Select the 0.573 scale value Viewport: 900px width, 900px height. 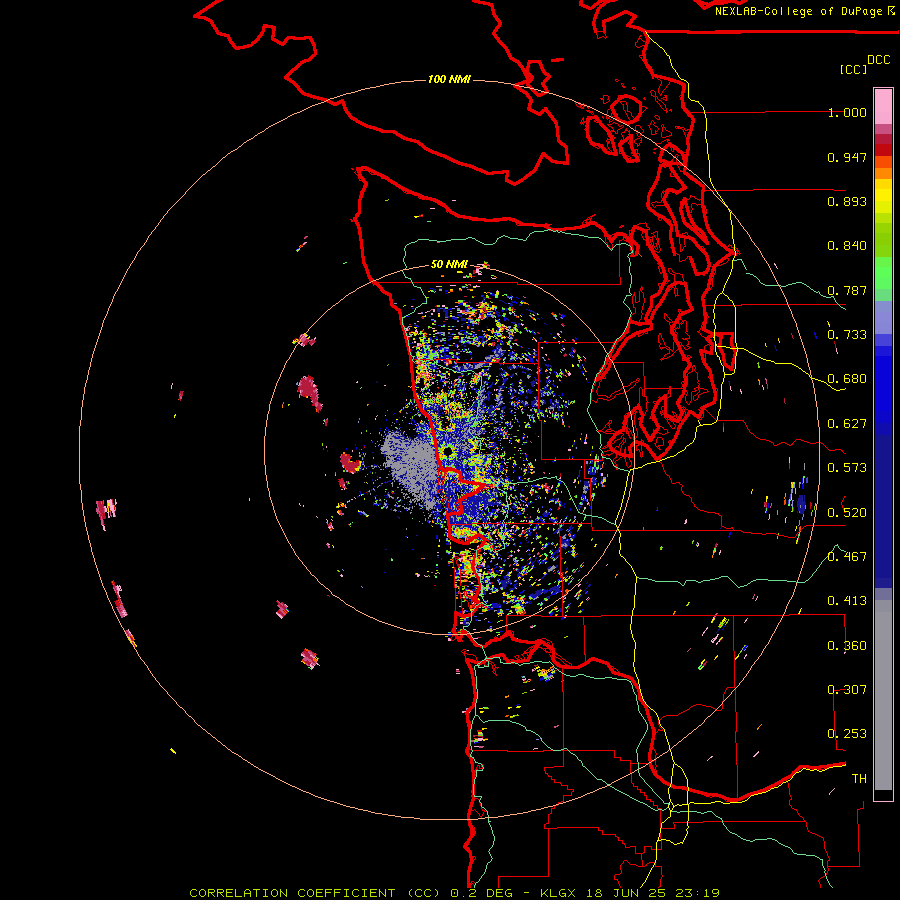(847, 468)
